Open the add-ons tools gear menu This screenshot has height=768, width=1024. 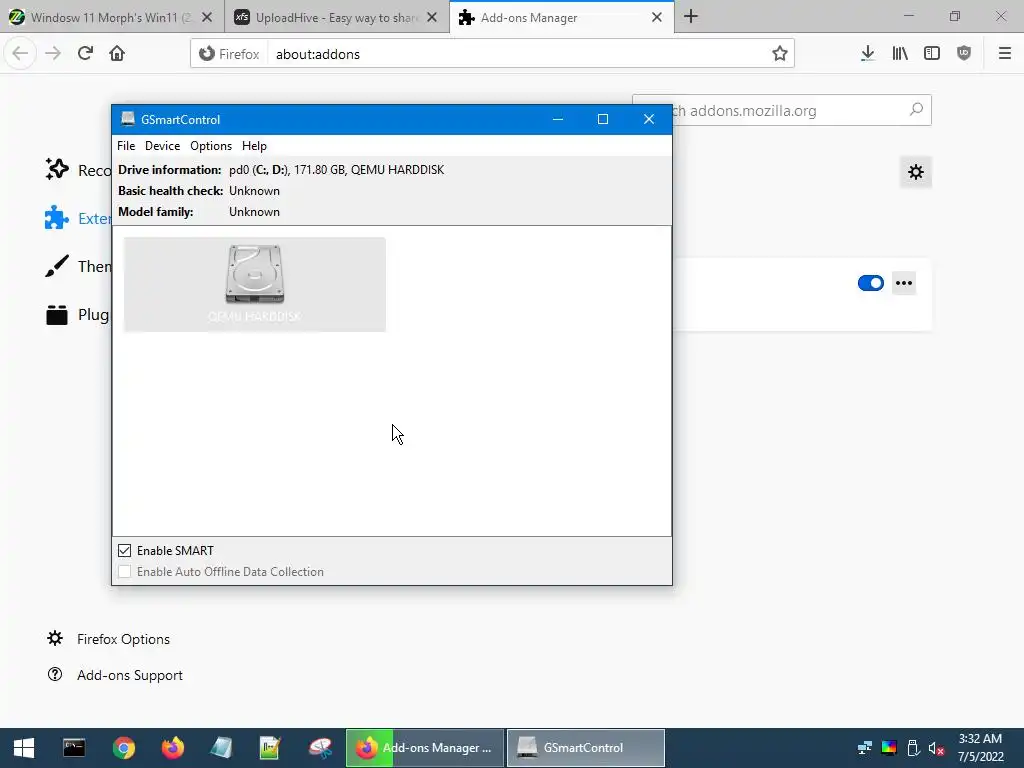pyautogui.click(x=916, y=172)
